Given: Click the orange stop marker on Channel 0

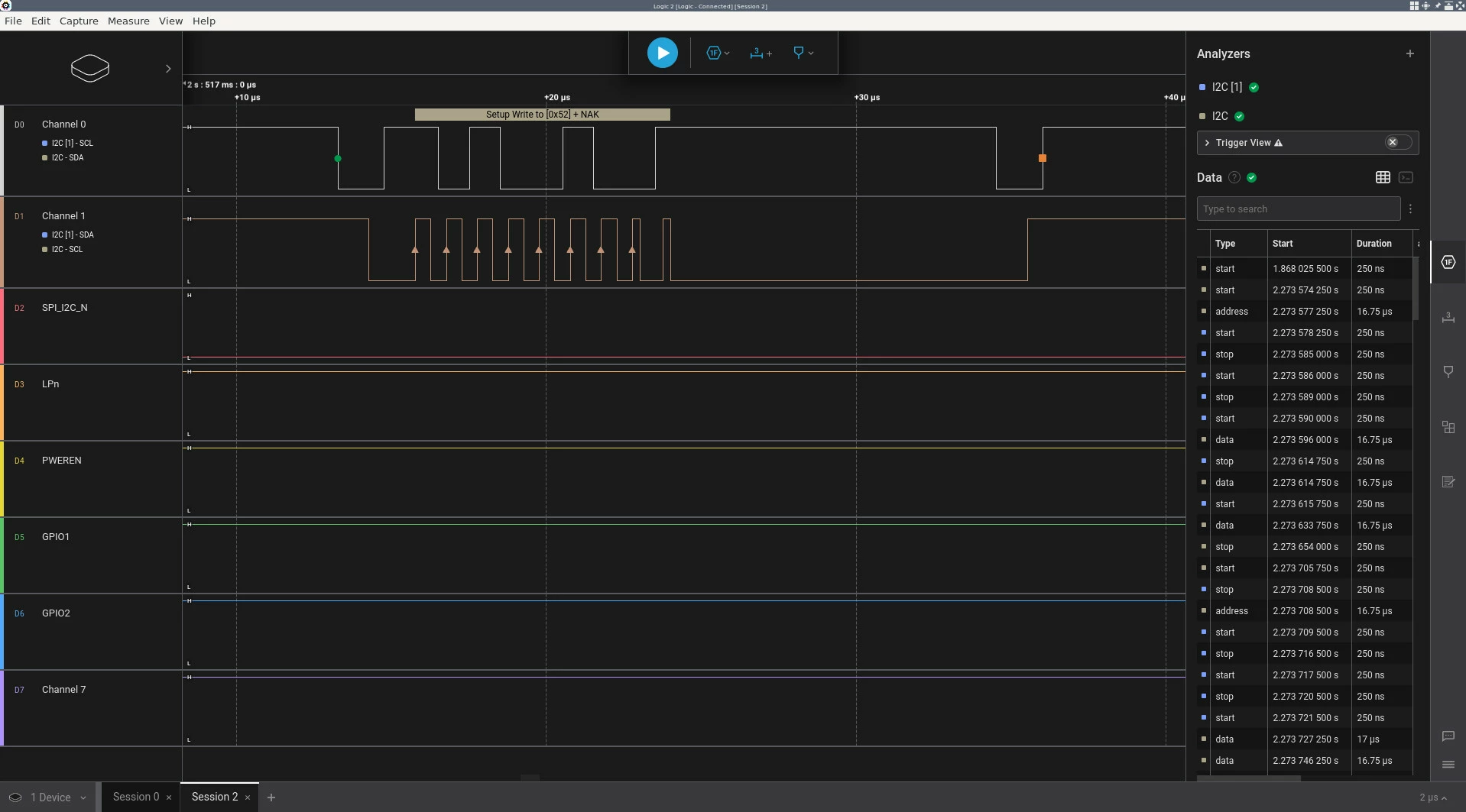Looking at the screenshot, I should point(1042,158).
